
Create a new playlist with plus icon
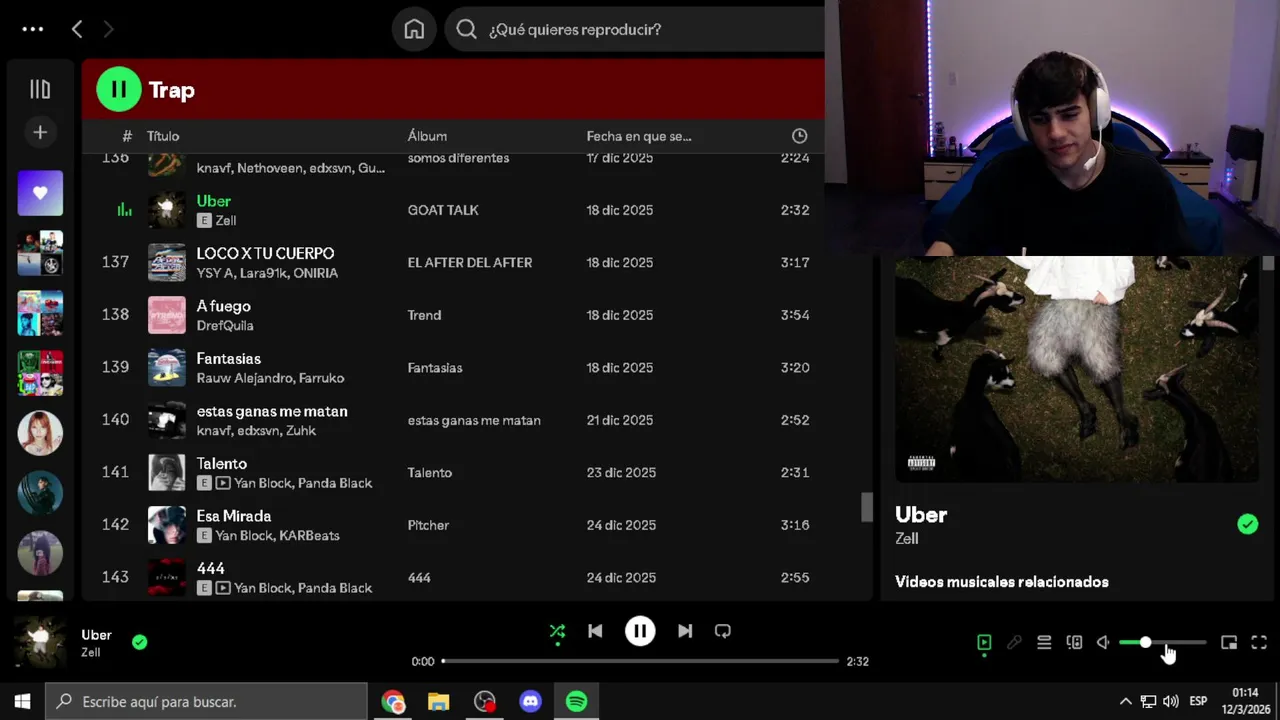pos(40,132)
